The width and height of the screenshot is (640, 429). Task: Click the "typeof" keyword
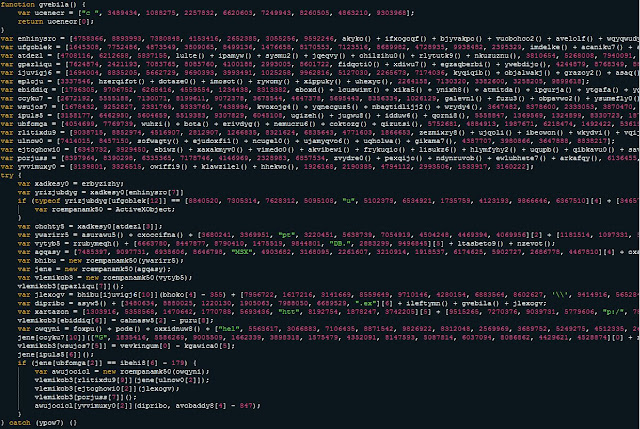(x=47, y=201)
